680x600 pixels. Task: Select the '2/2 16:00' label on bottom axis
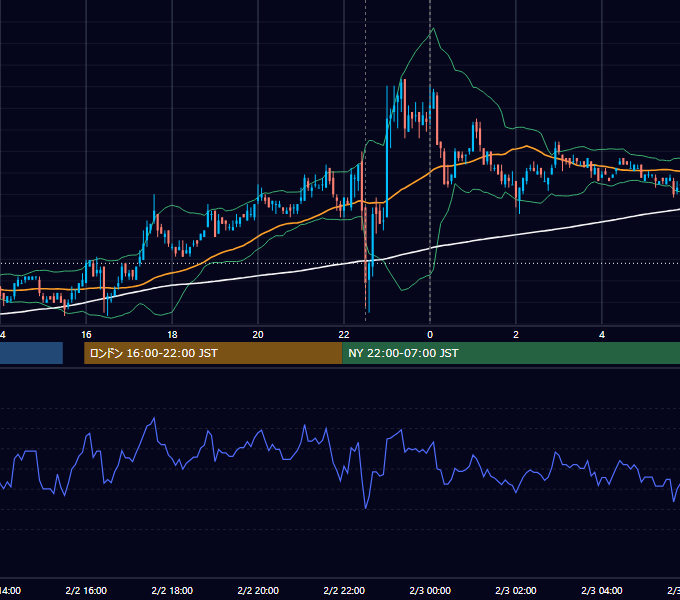[86, 590]
